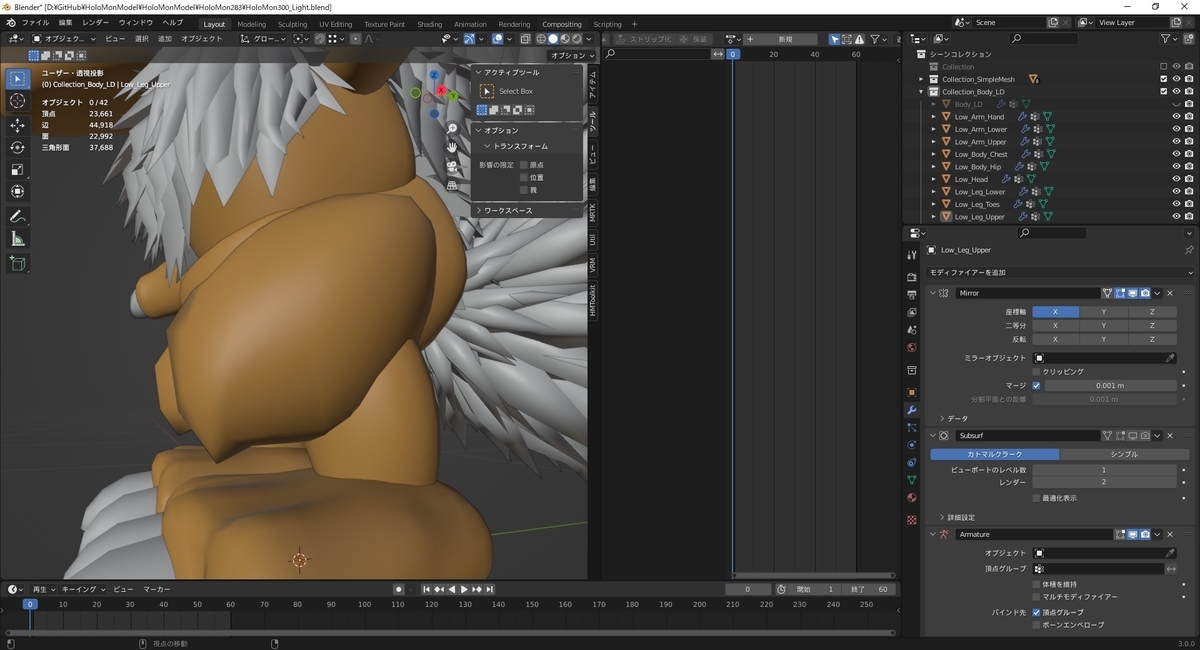Collapse the Active Tool panel
Screen dimensions: 1200x650
click(479, 73)
